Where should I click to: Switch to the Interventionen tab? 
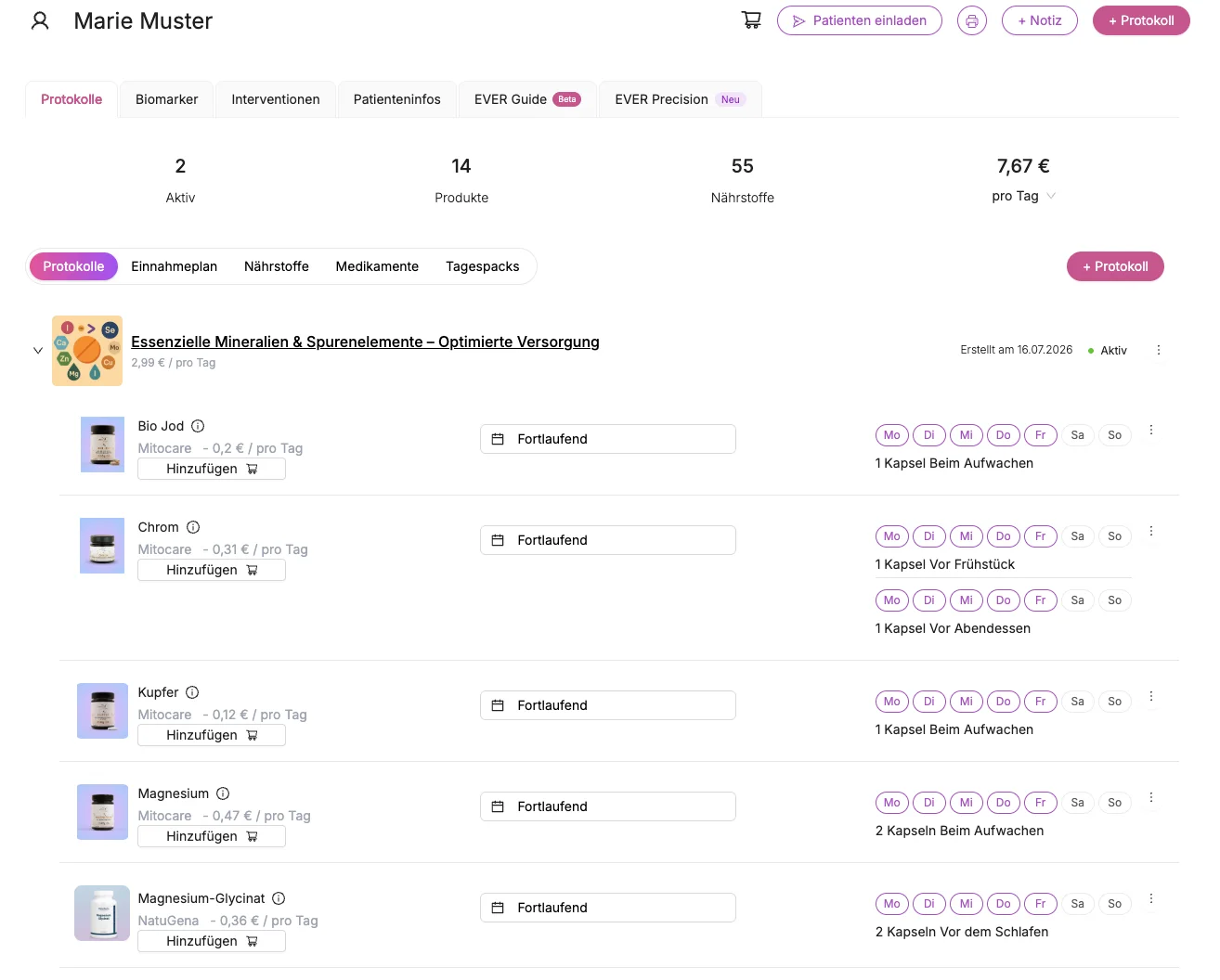[x=276, y=99]
